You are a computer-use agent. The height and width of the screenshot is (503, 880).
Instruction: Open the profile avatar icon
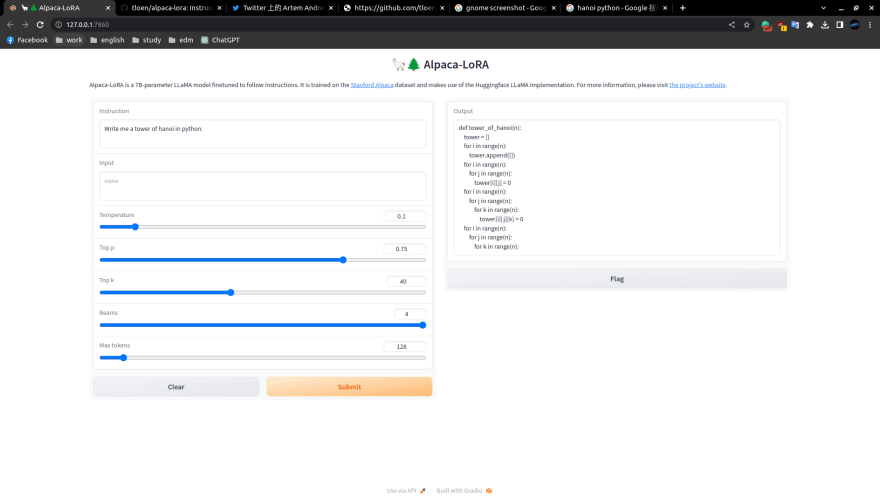855,25
